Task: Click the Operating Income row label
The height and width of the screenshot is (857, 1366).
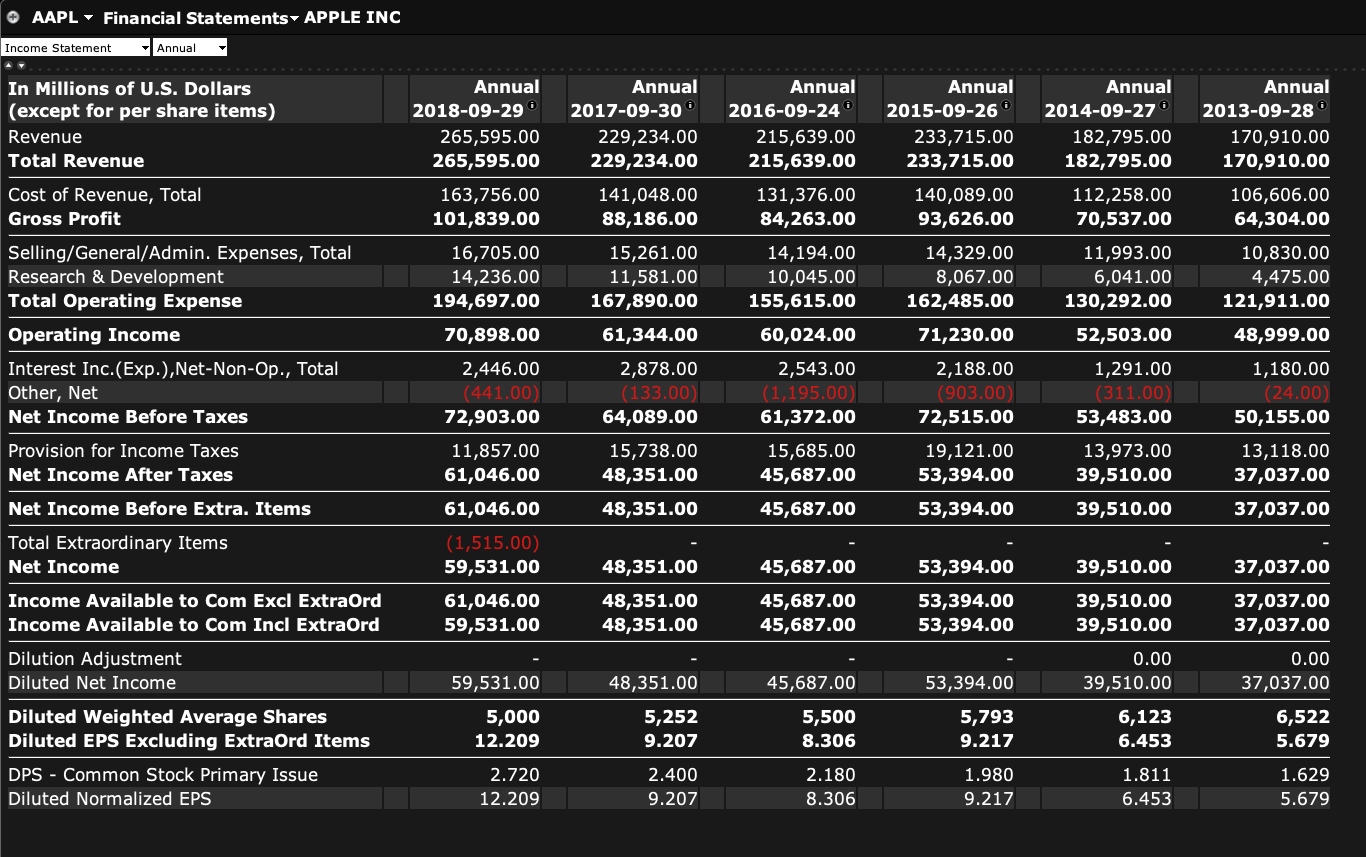Action: tap(94, 335)
